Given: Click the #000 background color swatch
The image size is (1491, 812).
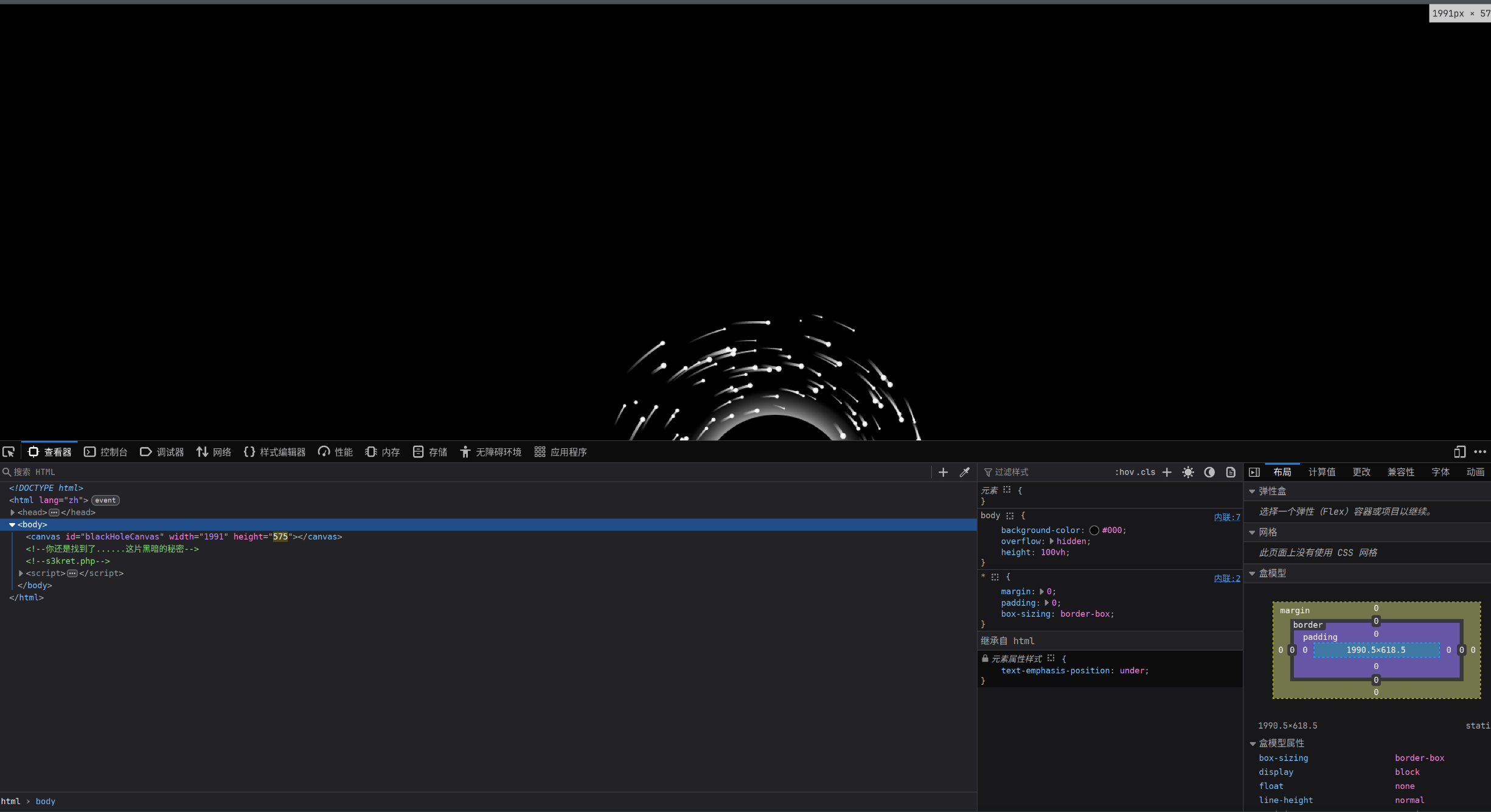Looking at the screenshot, I should [1094, 530].
